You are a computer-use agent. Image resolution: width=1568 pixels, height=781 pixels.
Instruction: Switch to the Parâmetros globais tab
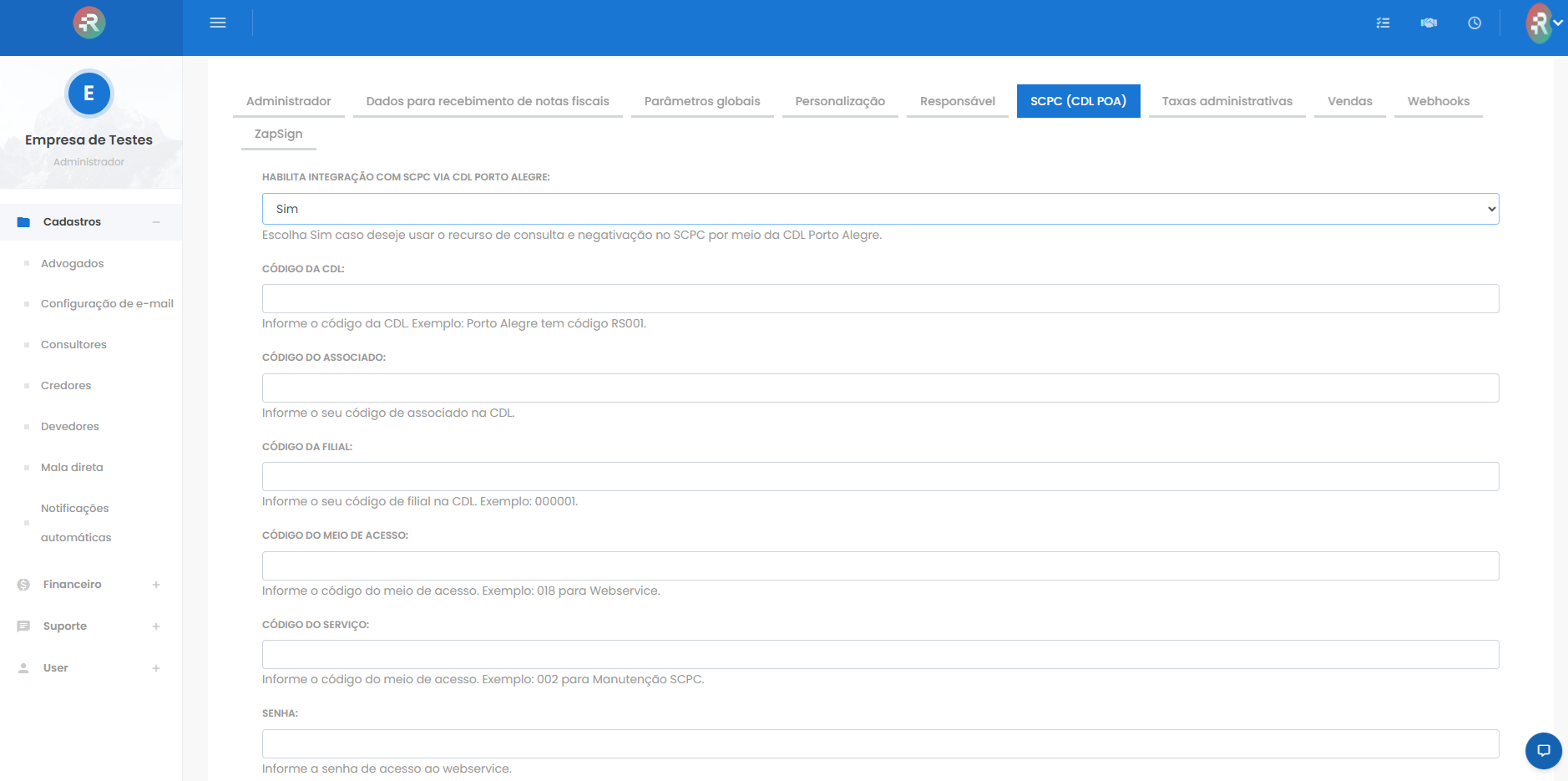coord(701,101)
